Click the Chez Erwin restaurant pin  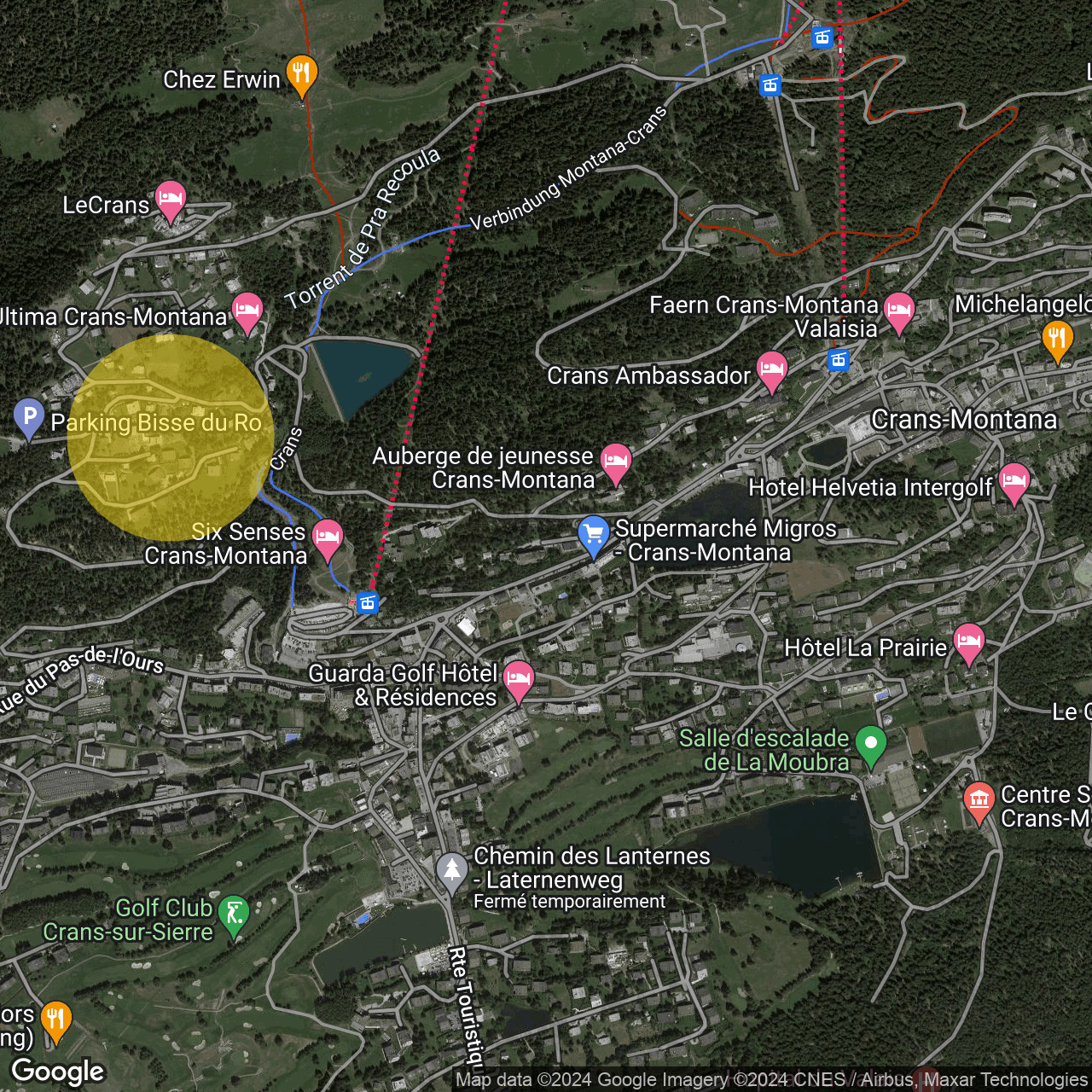tap(301, 74)
